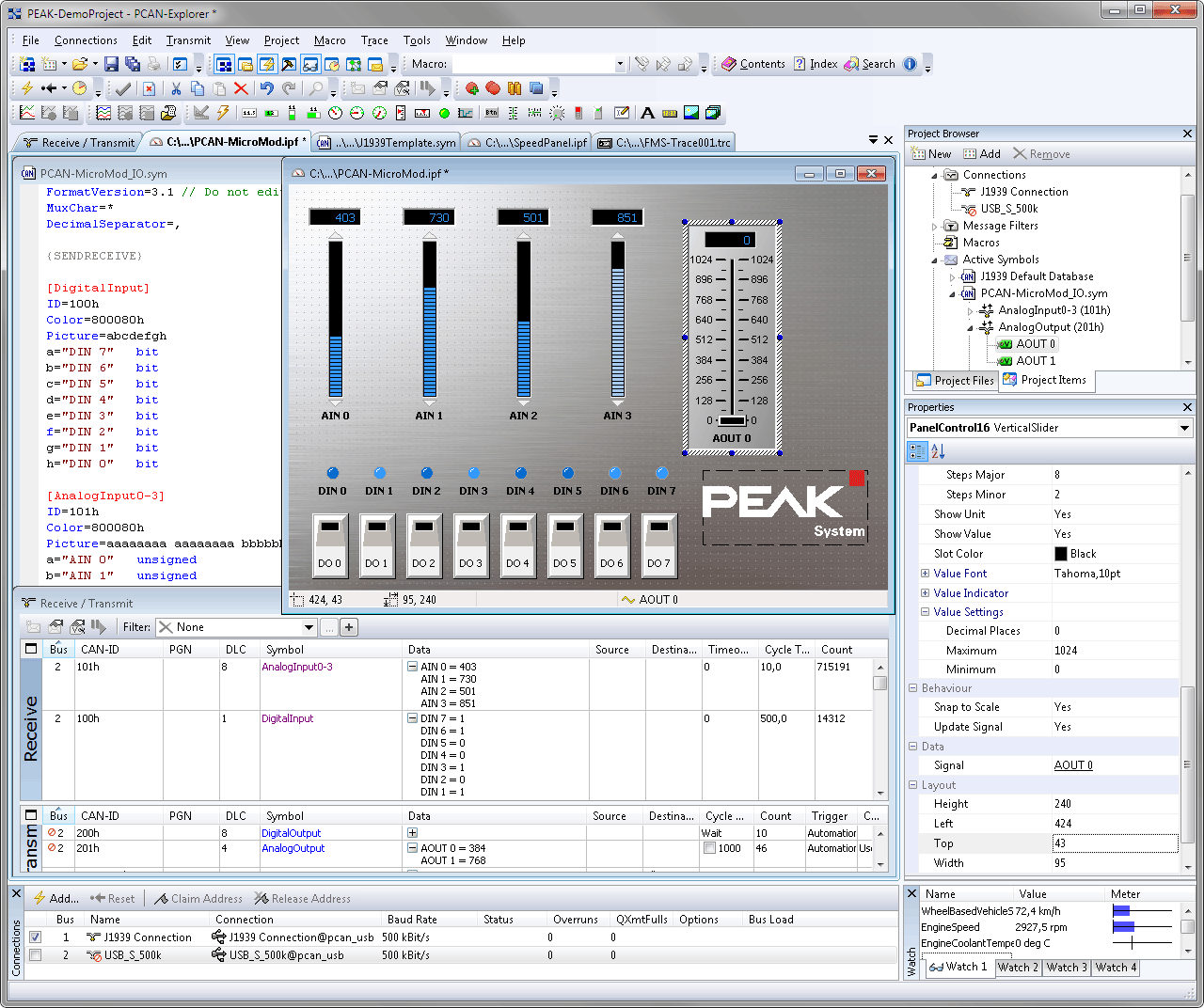
Task: Click the Btn button-control icon in instruments toolbar
Action: tap(491, 113)
